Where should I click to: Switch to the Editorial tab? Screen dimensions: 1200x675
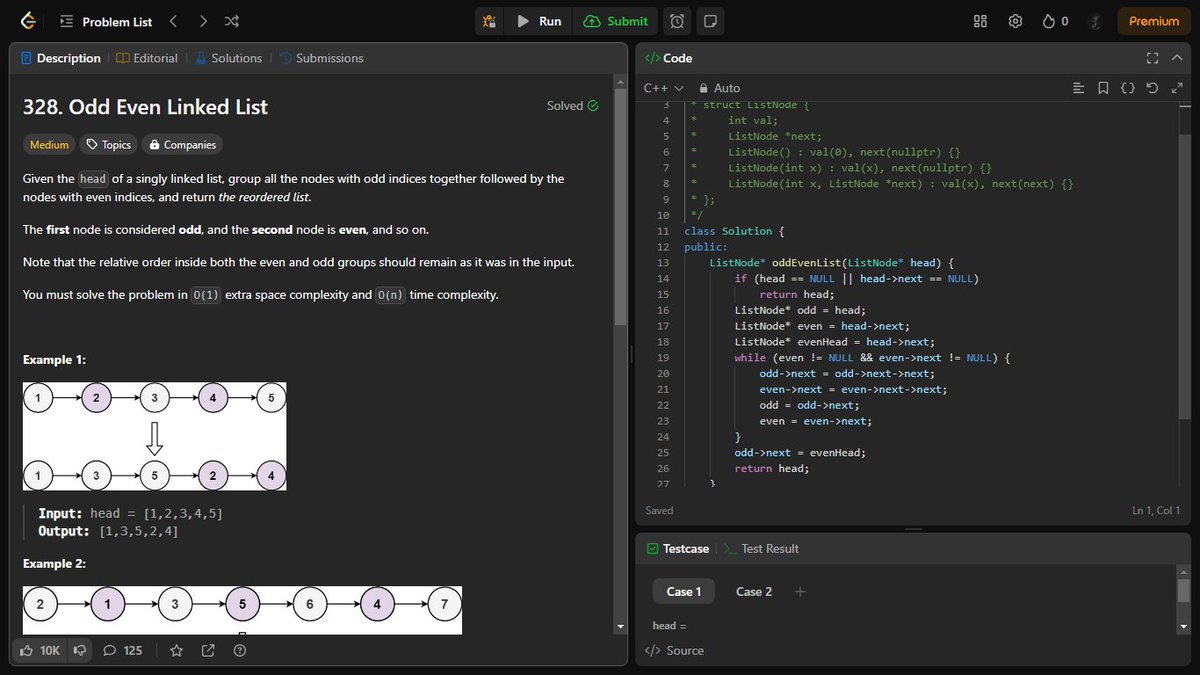point(146,58)
